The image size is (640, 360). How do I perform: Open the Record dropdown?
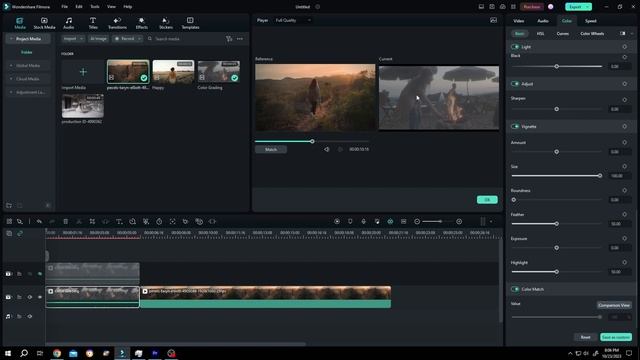[x=128, y=38]
